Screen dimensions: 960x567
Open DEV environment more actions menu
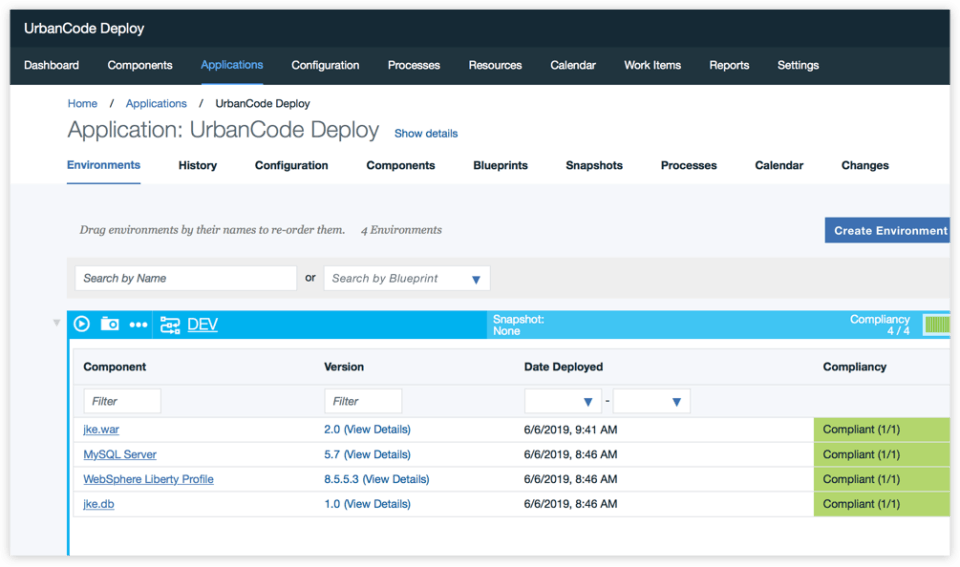pos(138,325)
